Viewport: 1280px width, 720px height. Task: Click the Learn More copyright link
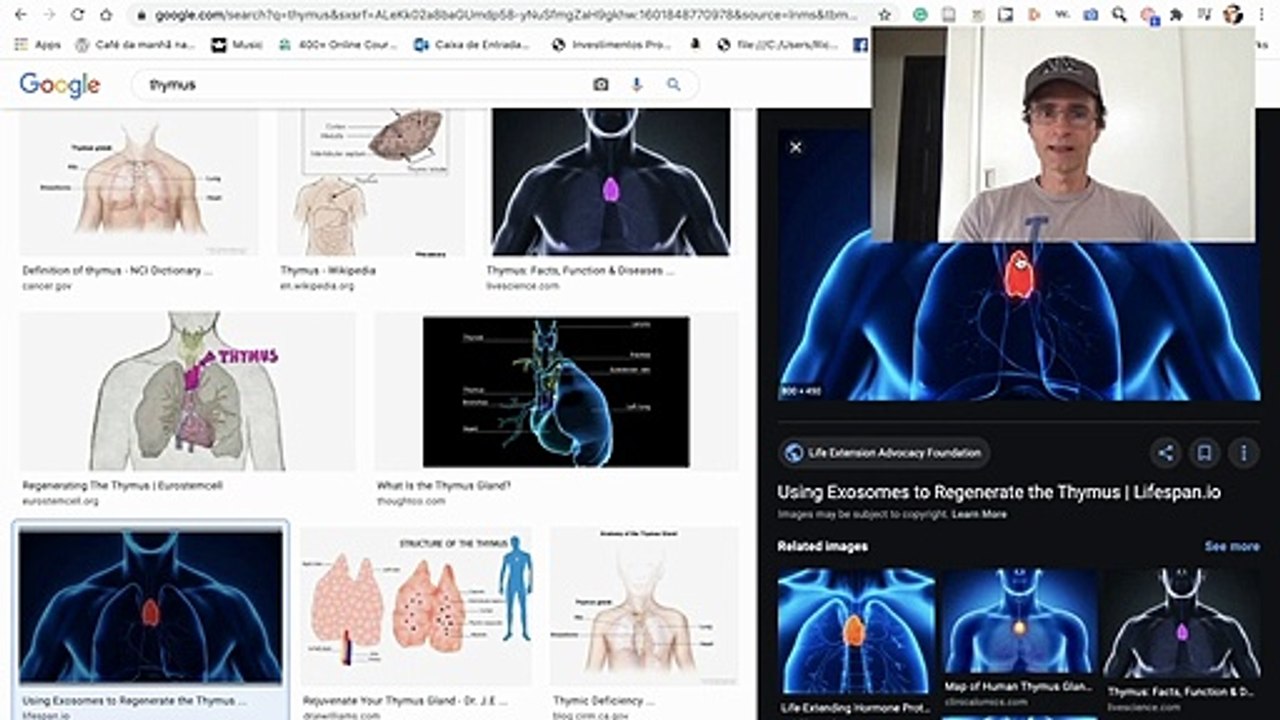click(x=979, y=514)
